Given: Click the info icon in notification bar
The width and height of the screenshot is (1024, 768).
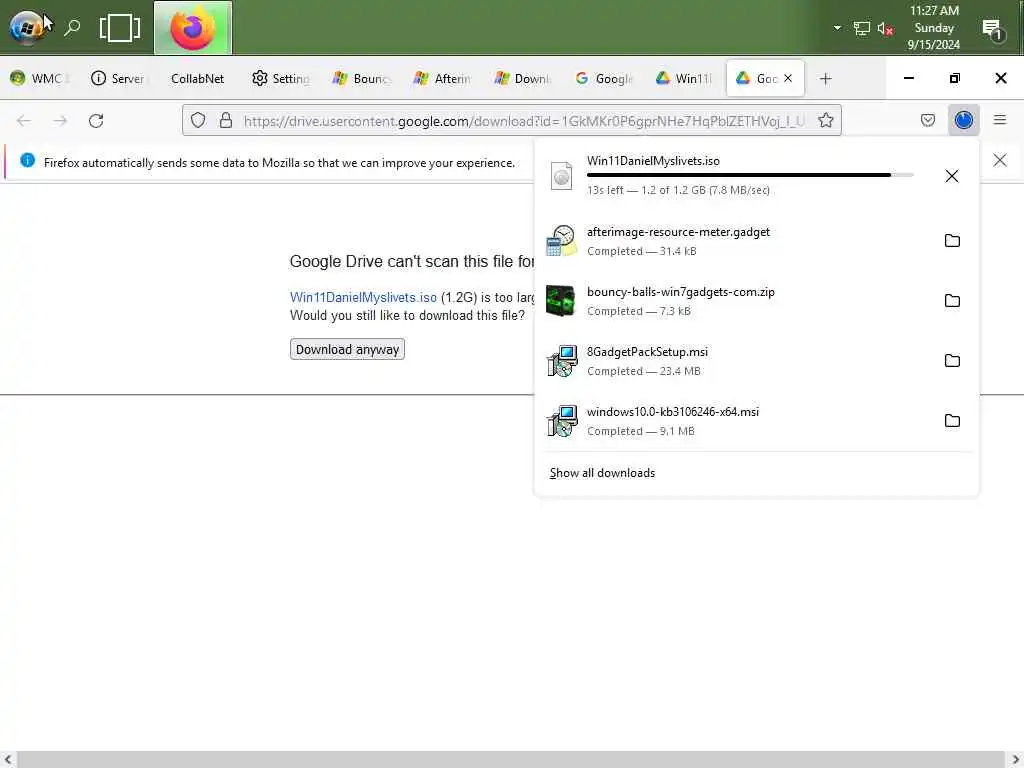Looking at the screenshot, I should click(27, 160).
